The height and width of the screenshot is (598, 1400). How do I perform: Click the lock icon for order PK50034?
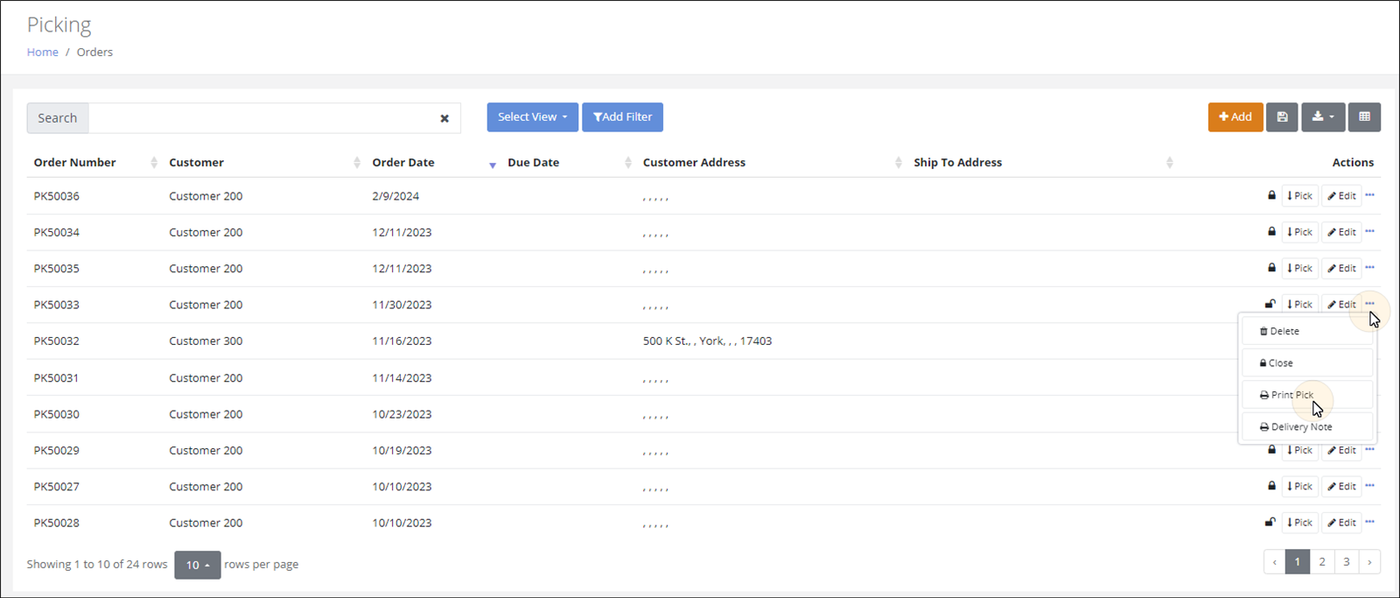pyautogui.click(x=1272, y=232)
